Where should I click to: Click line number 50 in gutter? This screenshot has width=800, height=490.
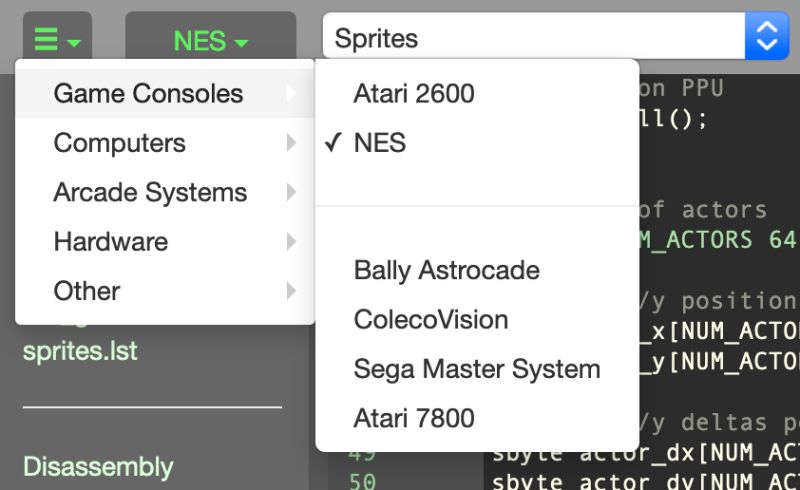[362, 481]
